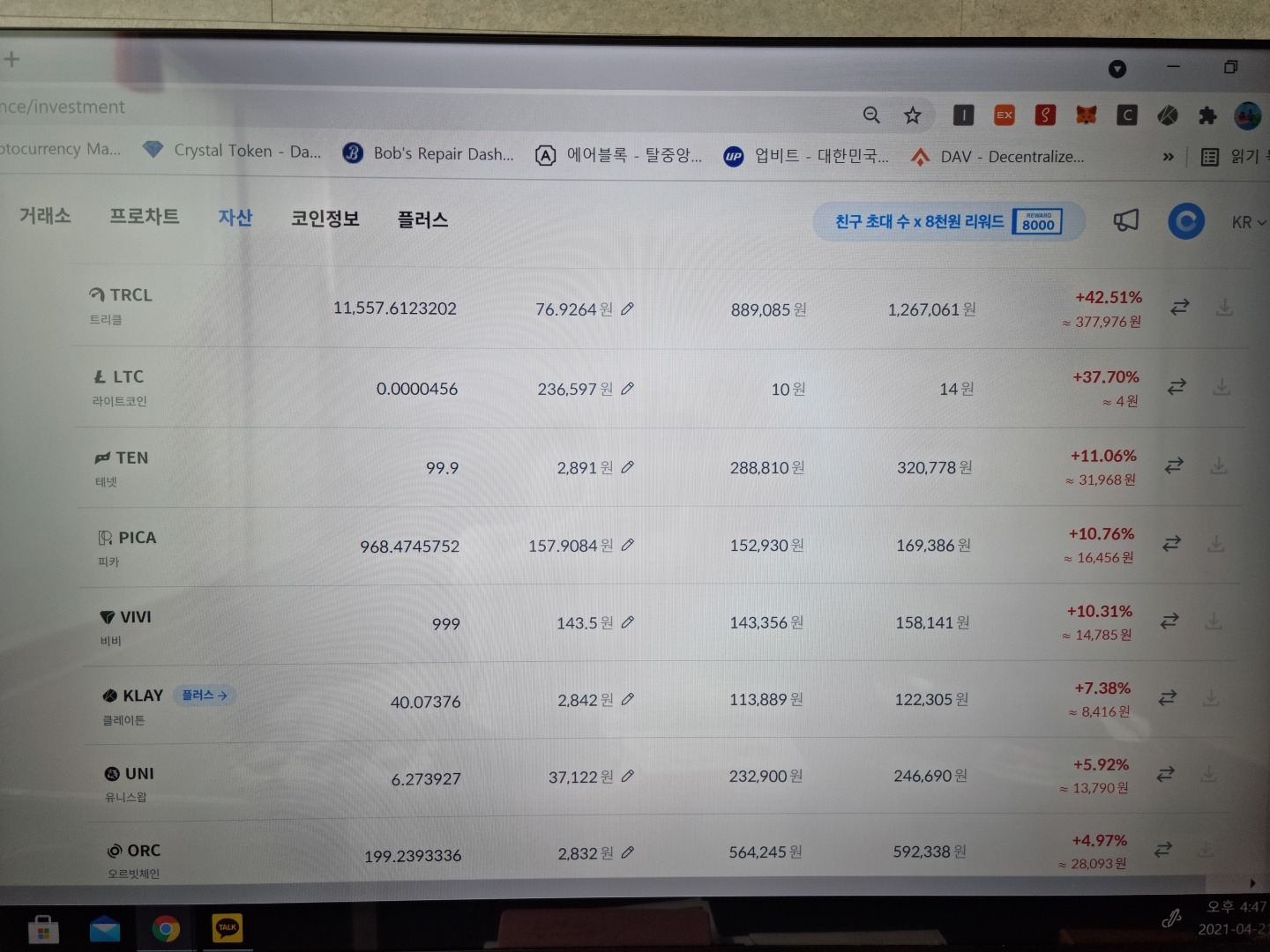Image resolution: width=1270 pixels, height=952 pixels.
Task: Open the 프로차트 menu tab
Action: (144, 217)
